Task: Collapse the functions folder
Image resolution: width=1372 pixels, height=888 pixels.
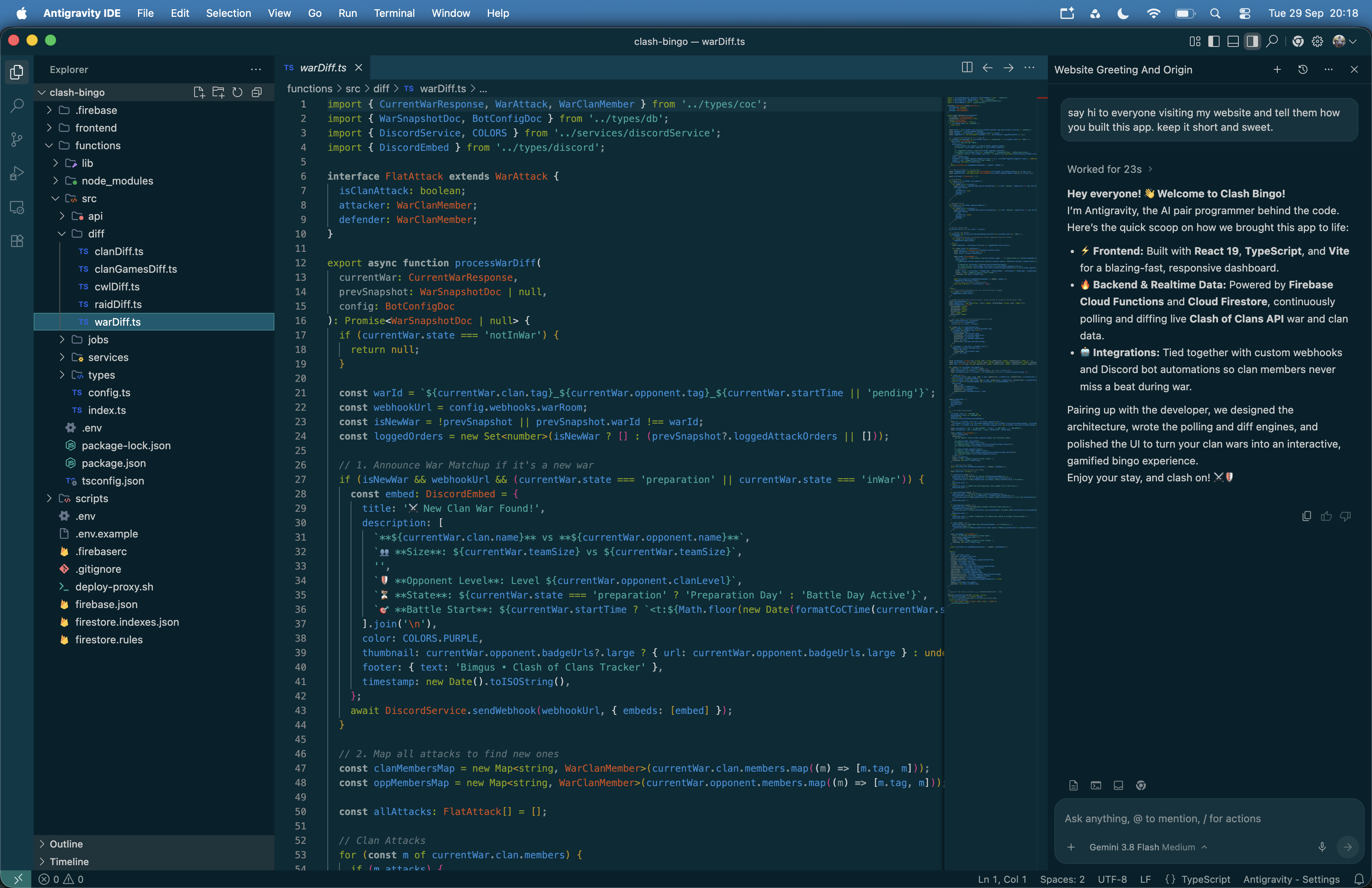Action: (154, 145)
